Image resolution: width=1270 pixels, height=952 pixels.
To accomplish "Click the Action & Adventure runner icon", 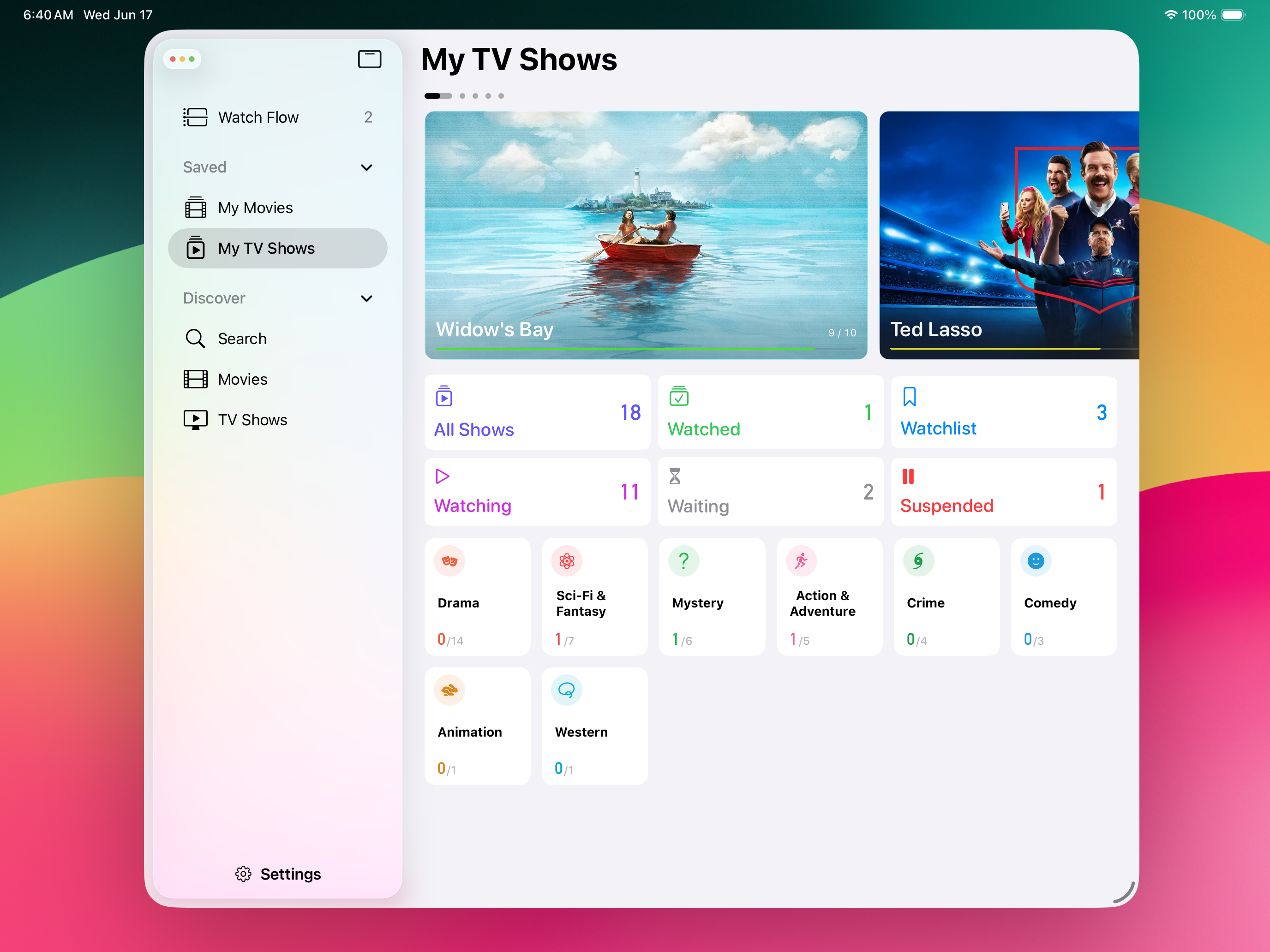I will tap(802, 561).
